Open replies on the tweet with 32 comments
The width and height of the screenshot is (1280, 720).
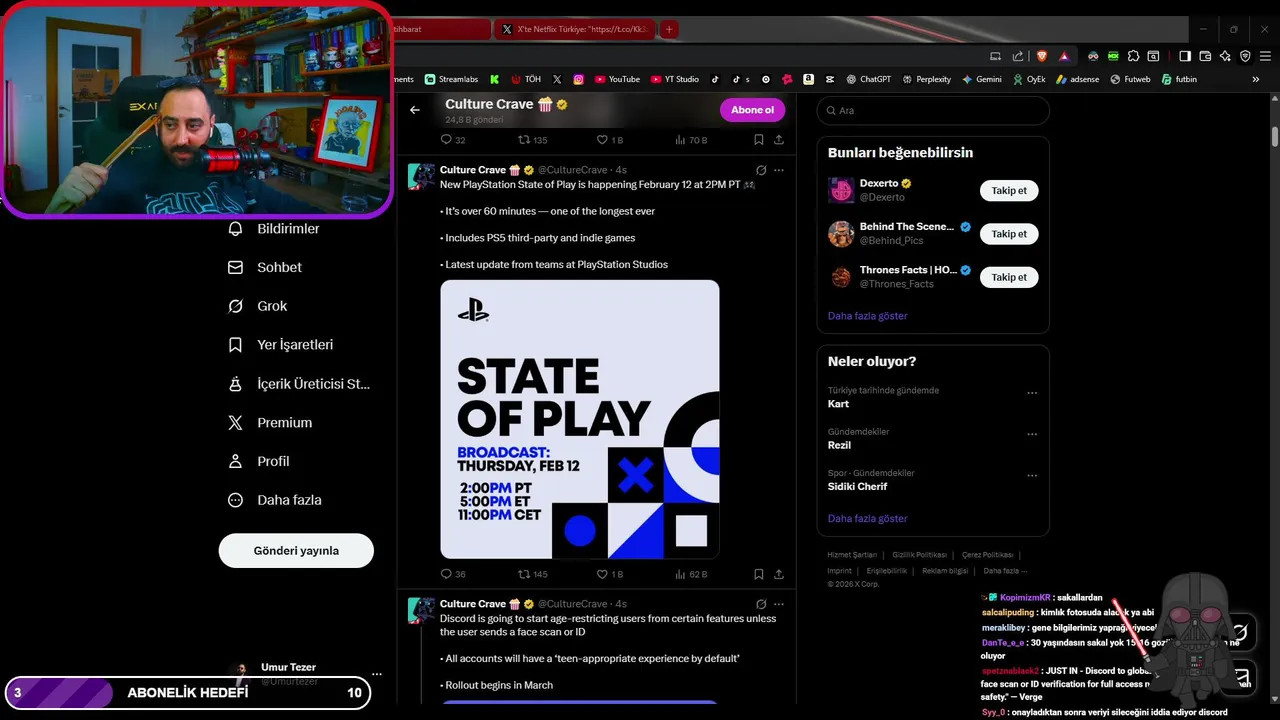click(x=453, y=140)
